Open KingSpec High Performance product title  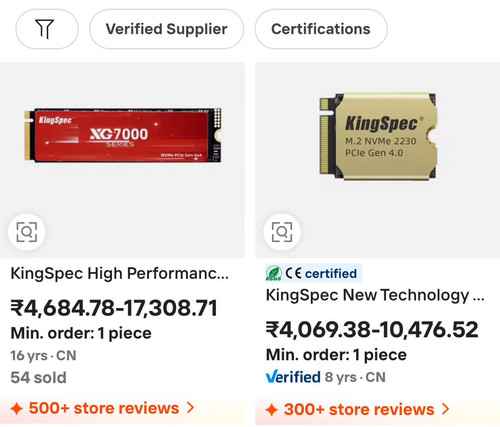[x=120, y=273]
